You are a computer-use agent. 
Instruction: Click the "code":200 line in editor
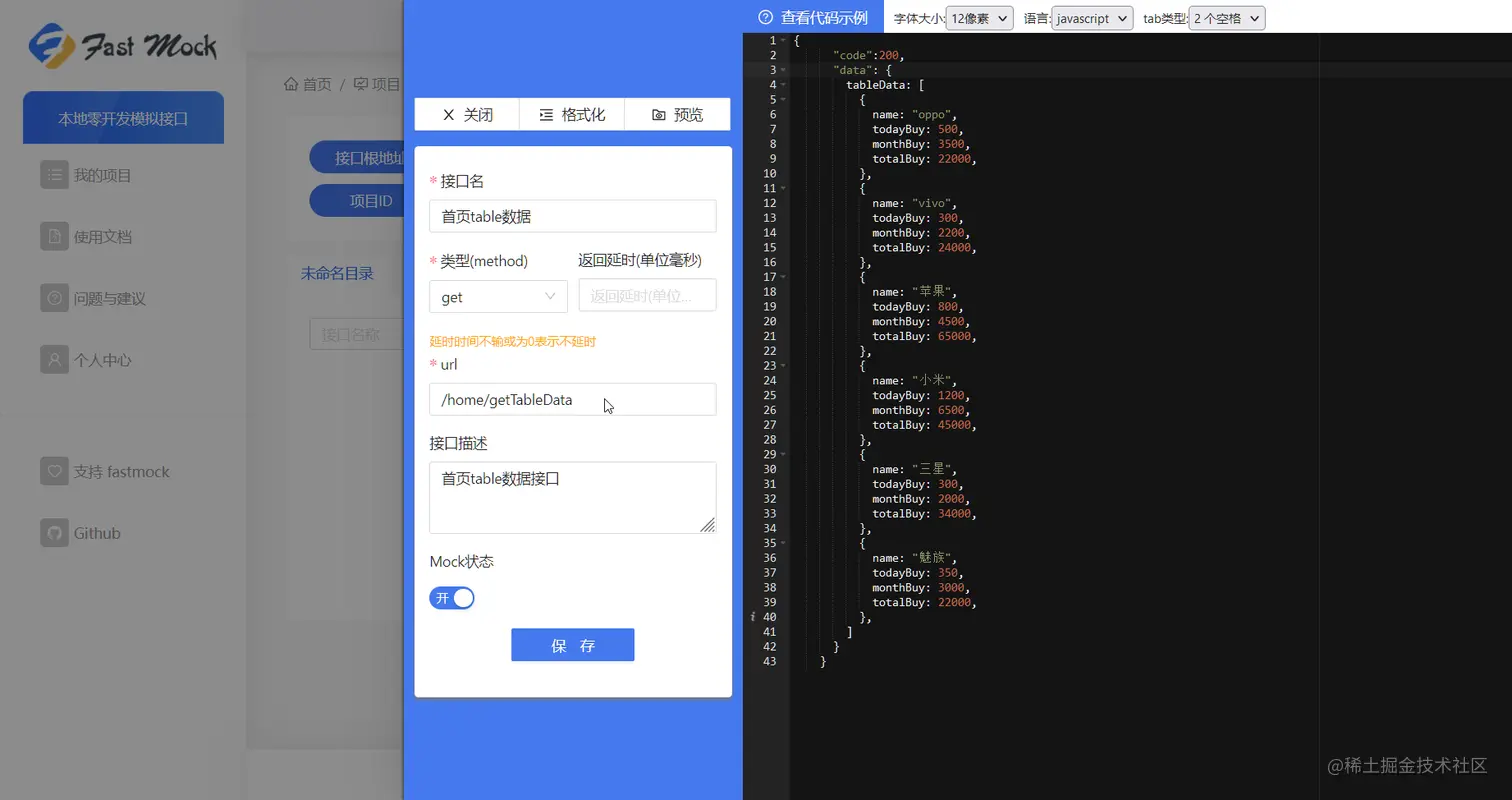(868, 55)
